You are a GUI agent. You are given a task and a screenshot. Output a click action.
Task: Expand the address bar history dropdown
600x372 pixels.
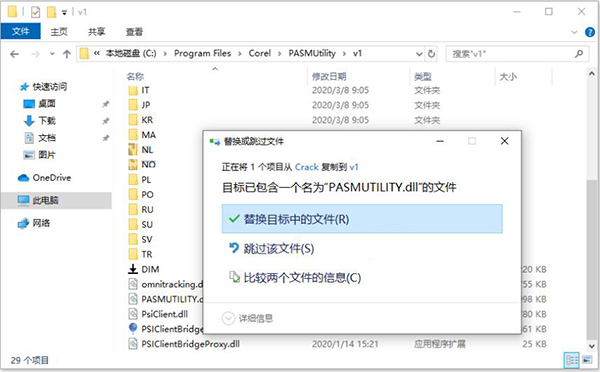(x=419, y=54)
